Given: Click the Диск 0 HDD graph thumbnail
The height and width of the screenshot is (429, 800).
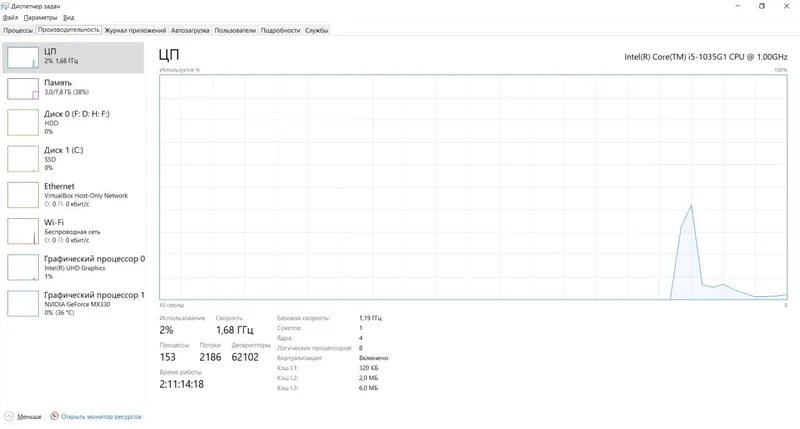Looking at the screenshot, I should point(22,122).
